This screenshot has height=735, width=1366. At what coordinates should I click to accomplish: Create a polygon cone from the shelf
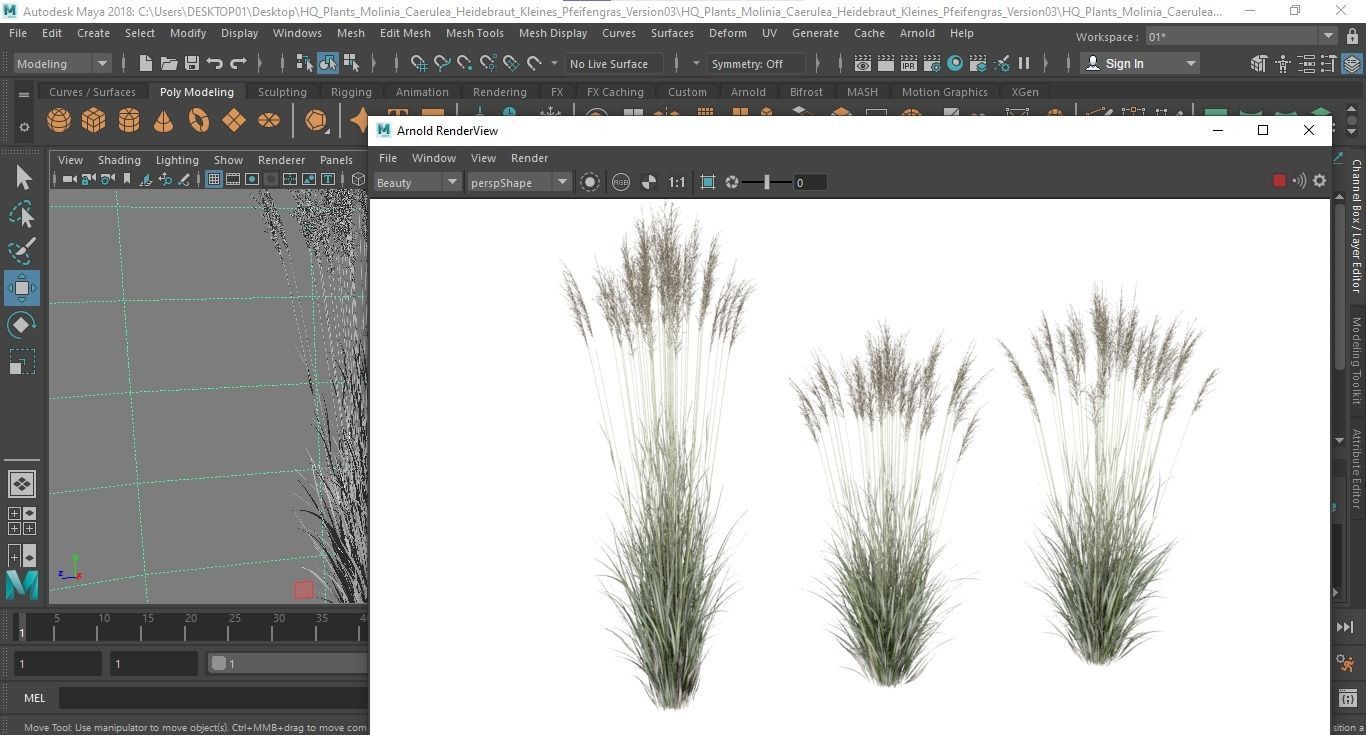click(163, 121)
